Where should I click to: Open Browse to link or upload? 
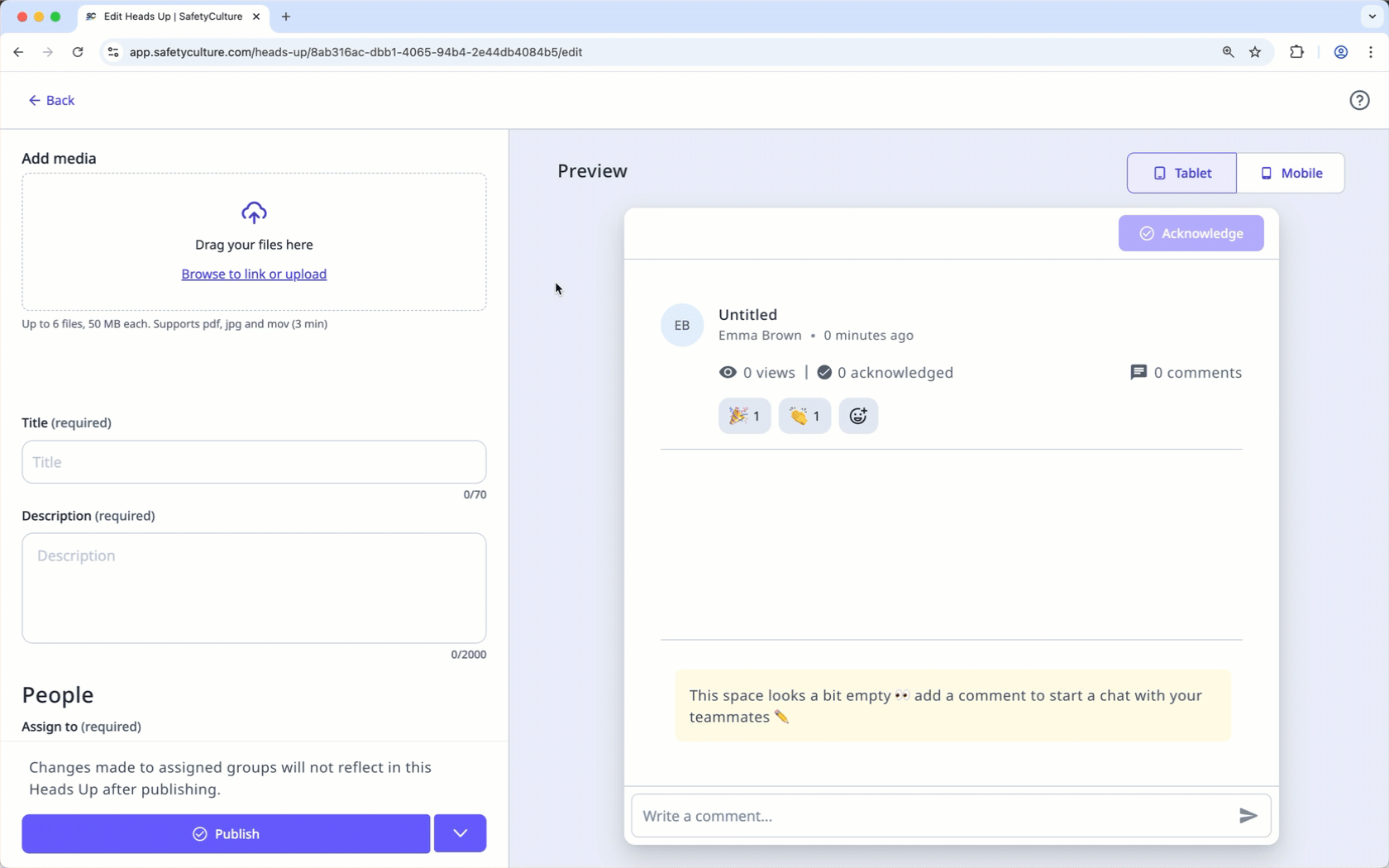254,274
